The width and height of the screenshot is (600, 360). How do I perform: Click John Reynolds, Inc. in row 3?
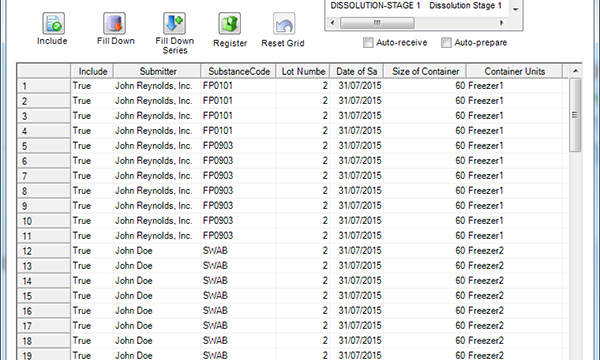(x=157, y=116)
